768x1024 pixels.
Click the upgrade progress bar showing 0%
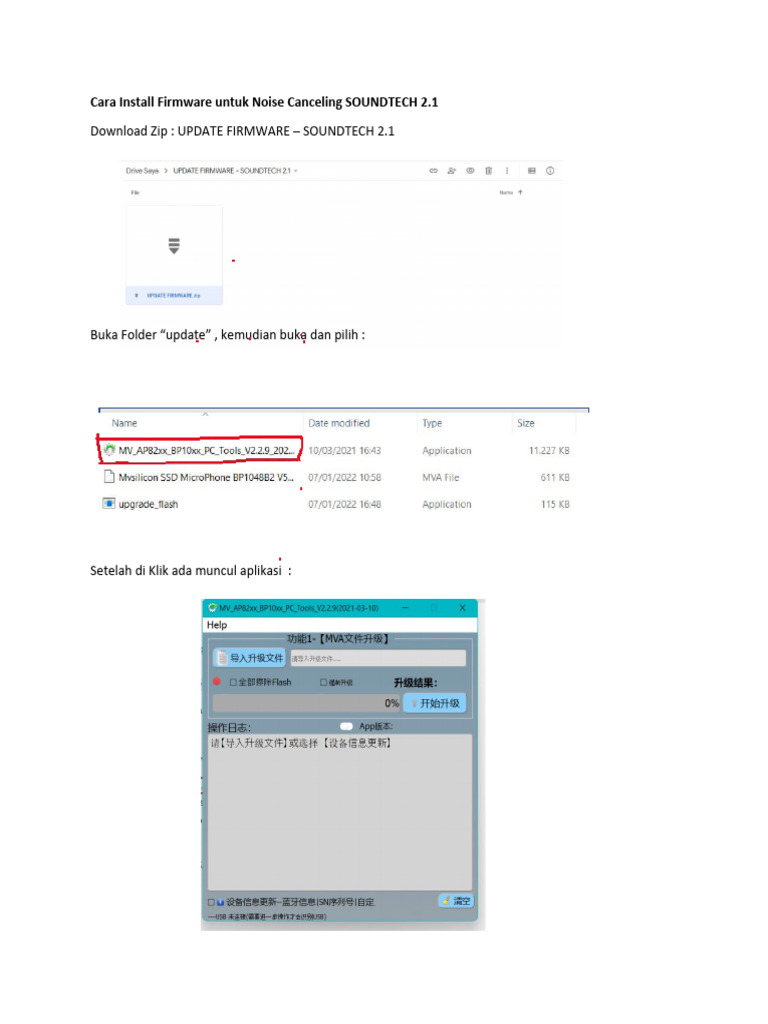pos(306,703)
